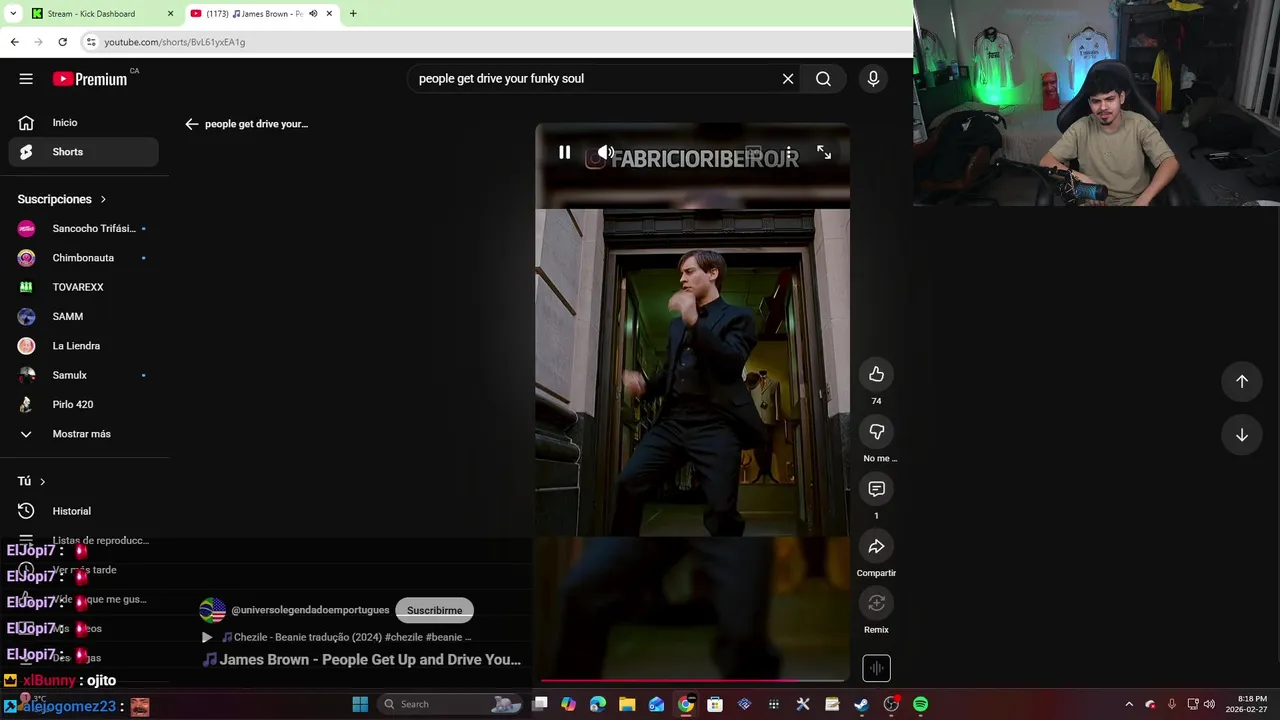Open Microsoft Store from the taskbar

pyautogui.click(x=715, y=704)
